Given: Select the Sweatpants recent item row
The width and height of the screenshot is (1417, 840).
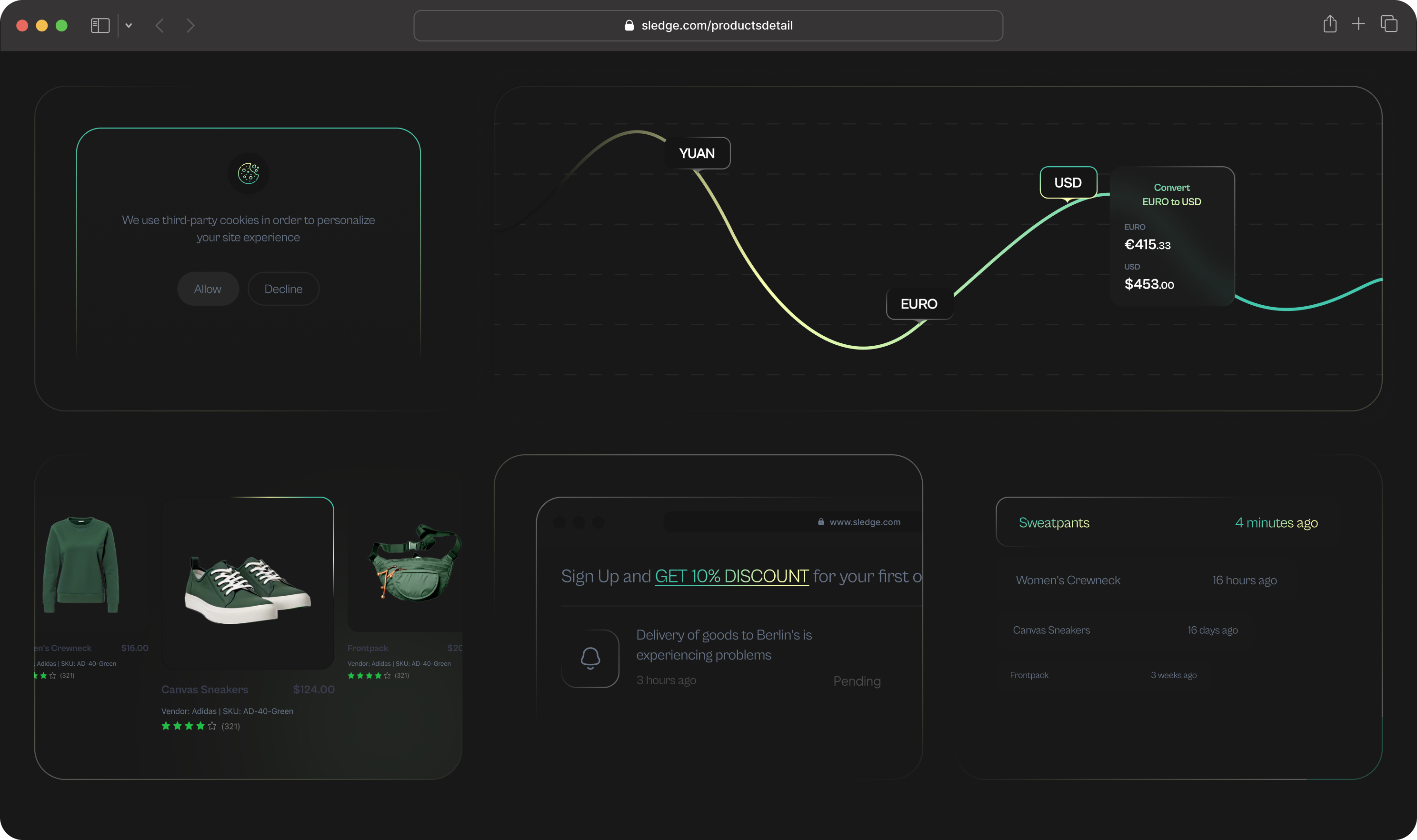Looking at the screenshot, I should click(1168, 522).
